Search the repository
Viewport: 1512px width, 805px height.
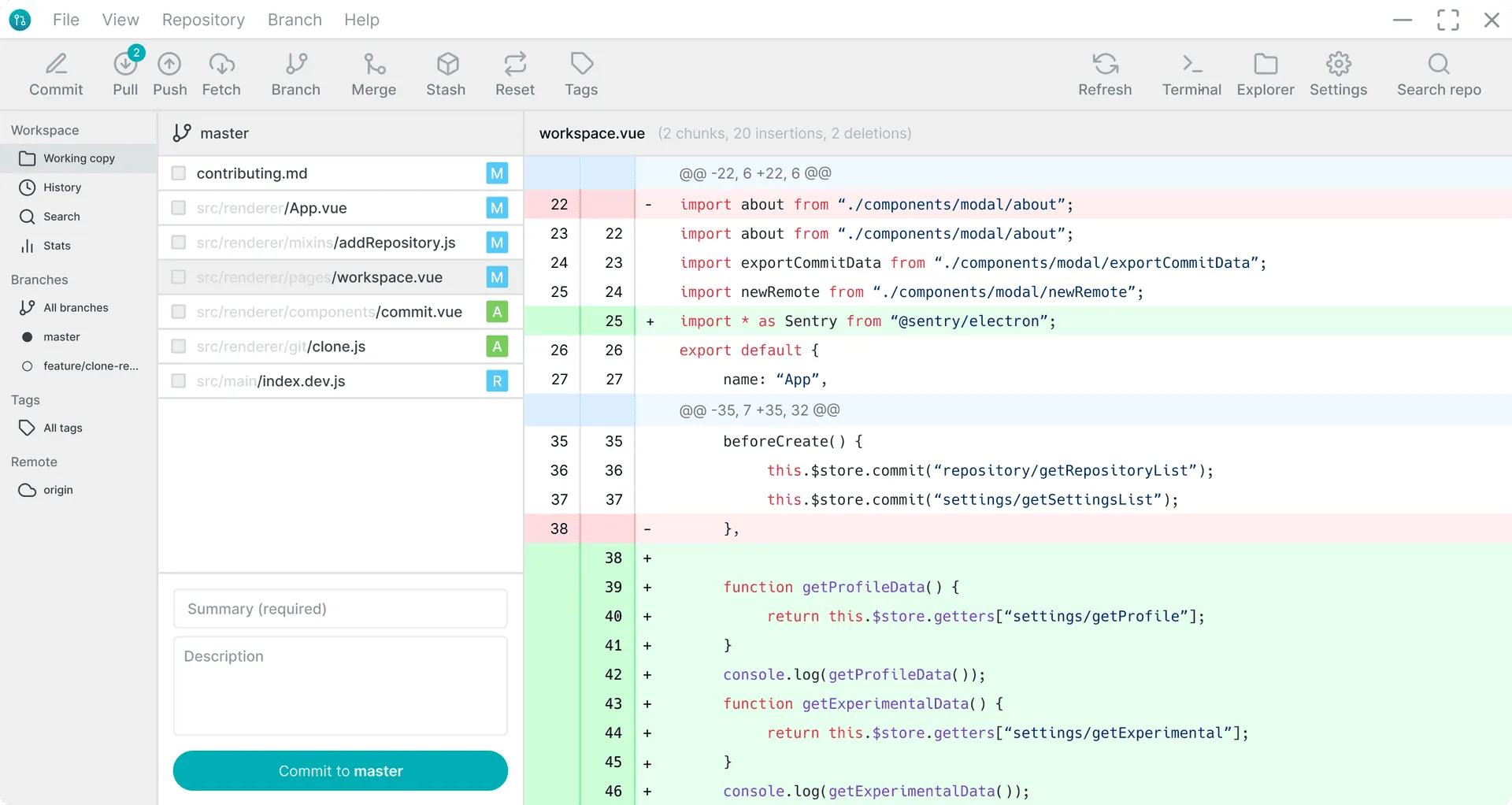point(1439,73)
